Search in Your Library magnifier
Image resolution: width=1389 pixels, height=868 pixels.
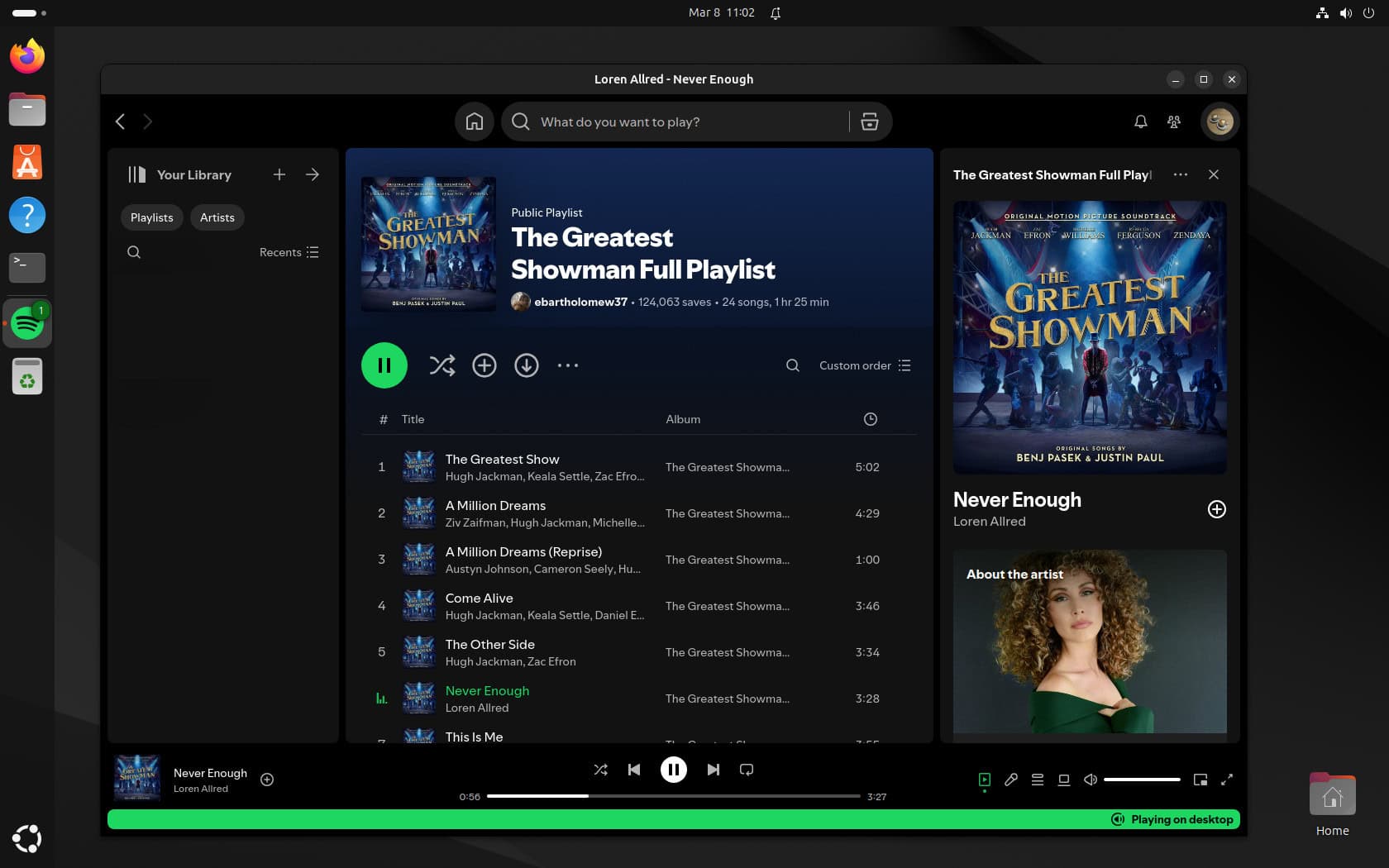(134, 252)
